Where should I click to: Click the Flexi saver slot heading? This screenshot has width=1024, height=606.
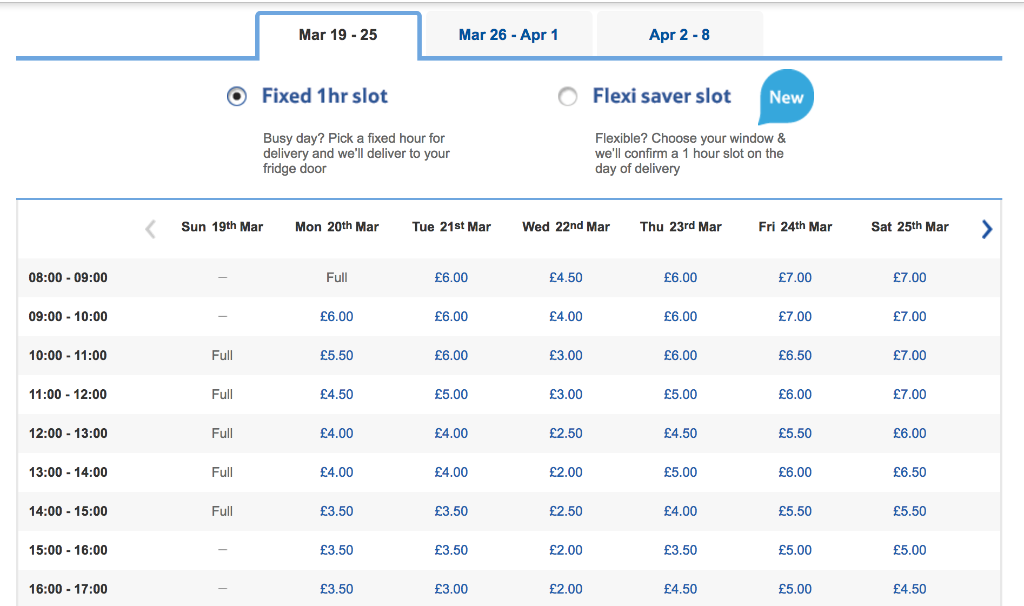662,96
